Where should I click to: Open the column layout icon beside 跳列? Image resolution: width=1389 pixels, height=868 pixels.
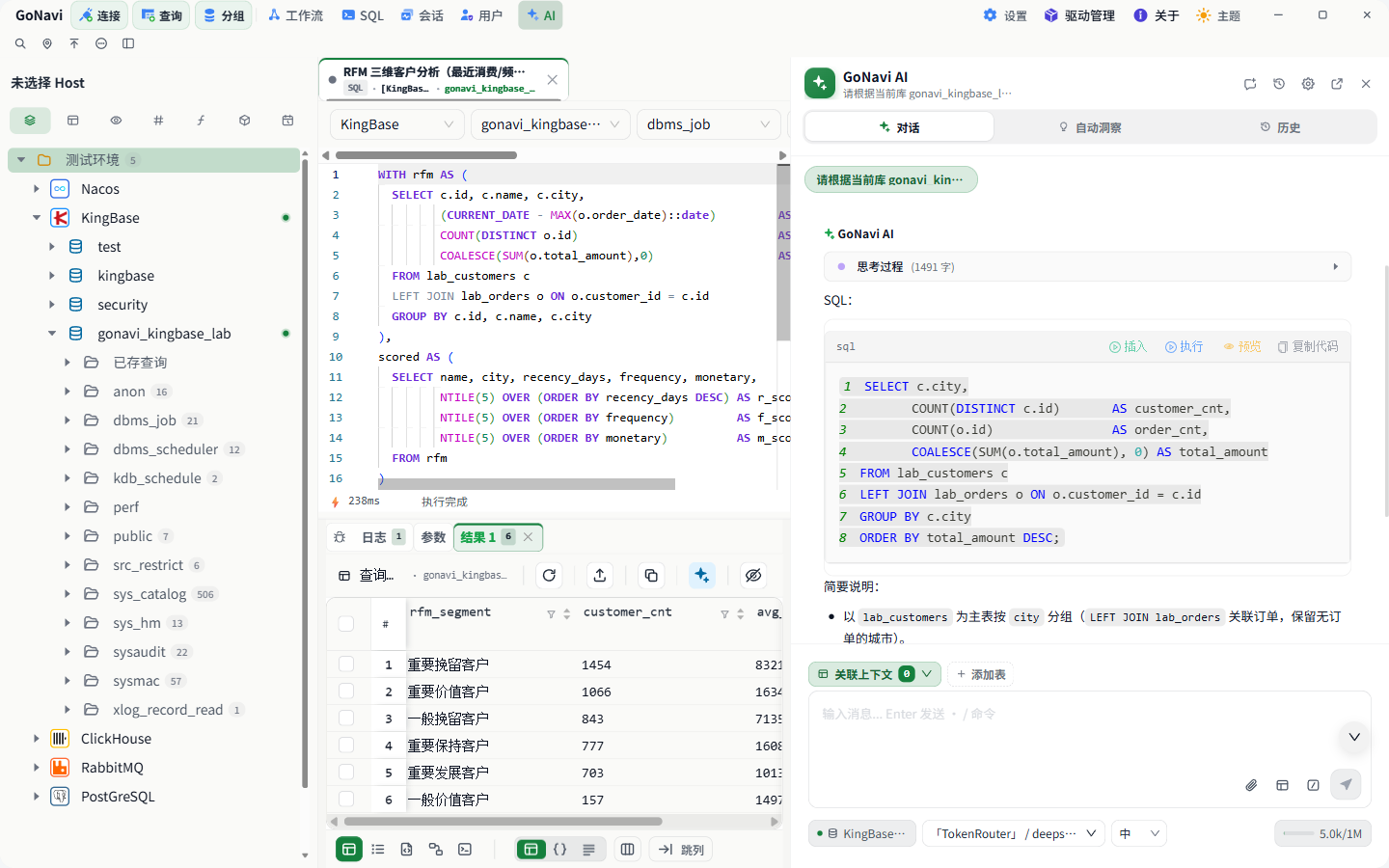[x=628, y=850]
